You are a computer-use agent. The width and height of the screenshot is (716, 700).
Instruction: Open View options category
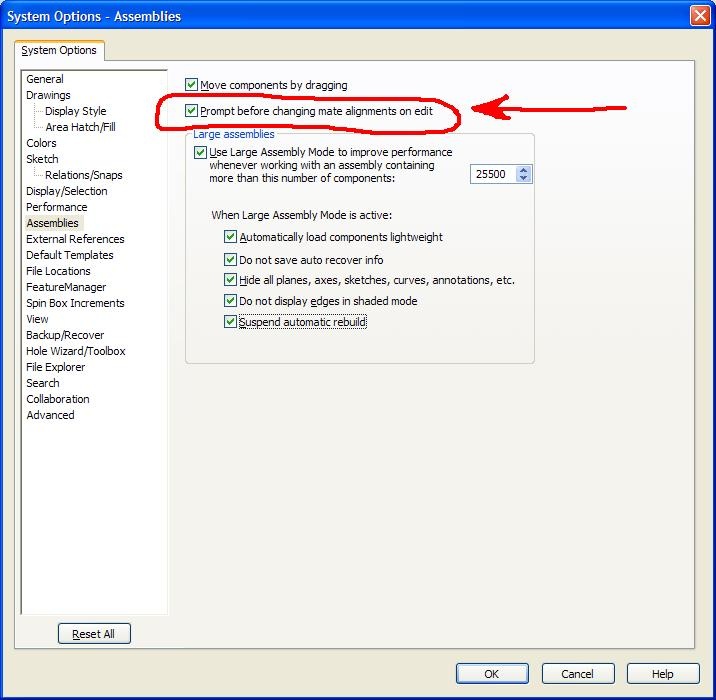37,319
